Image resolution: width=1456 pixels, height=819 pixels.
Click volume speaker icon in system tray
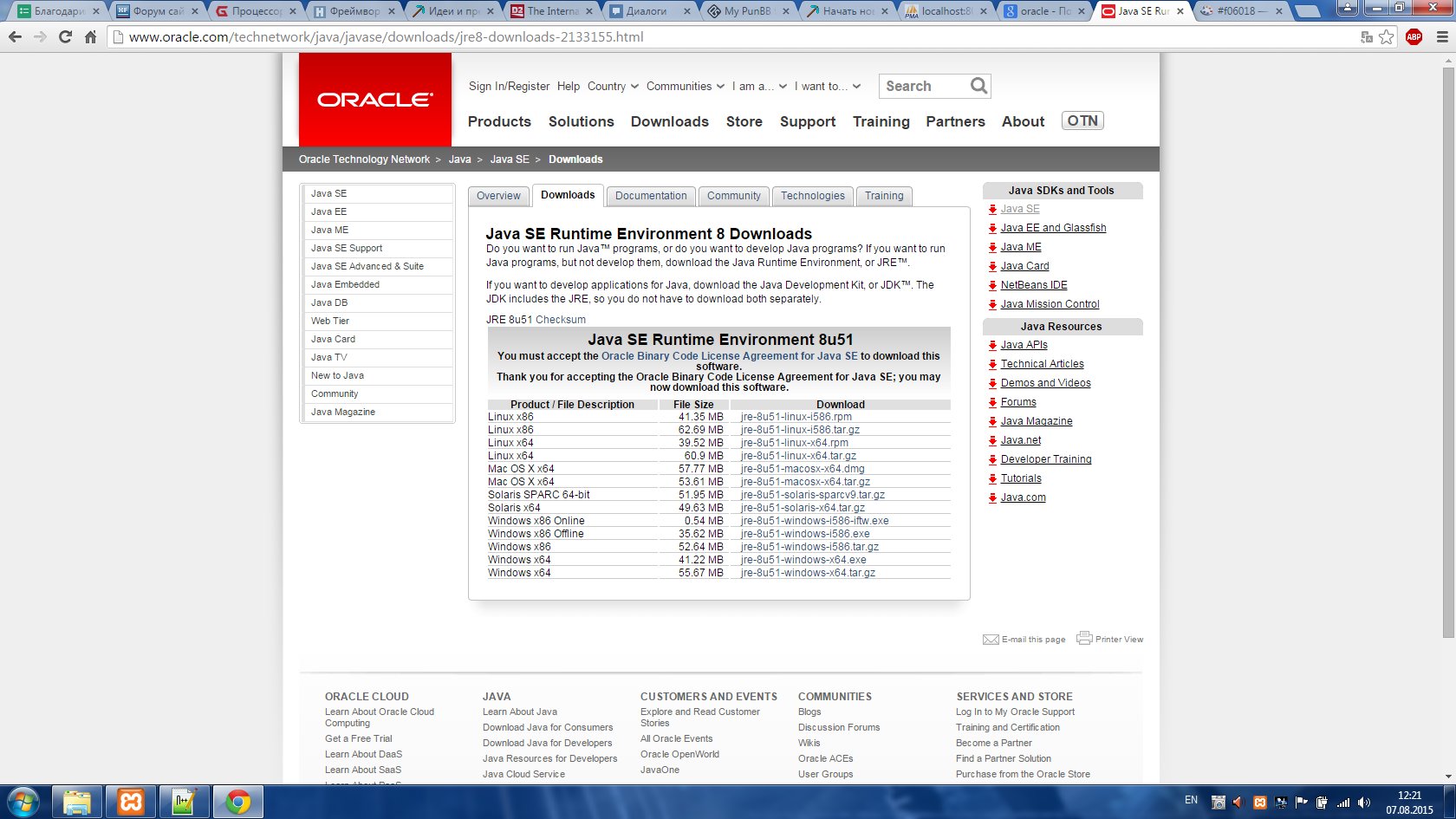[1363, 803]
